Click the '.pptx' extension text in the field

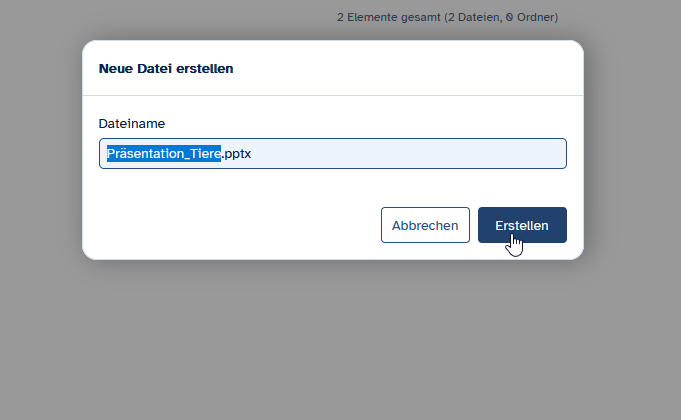(236, 154)
